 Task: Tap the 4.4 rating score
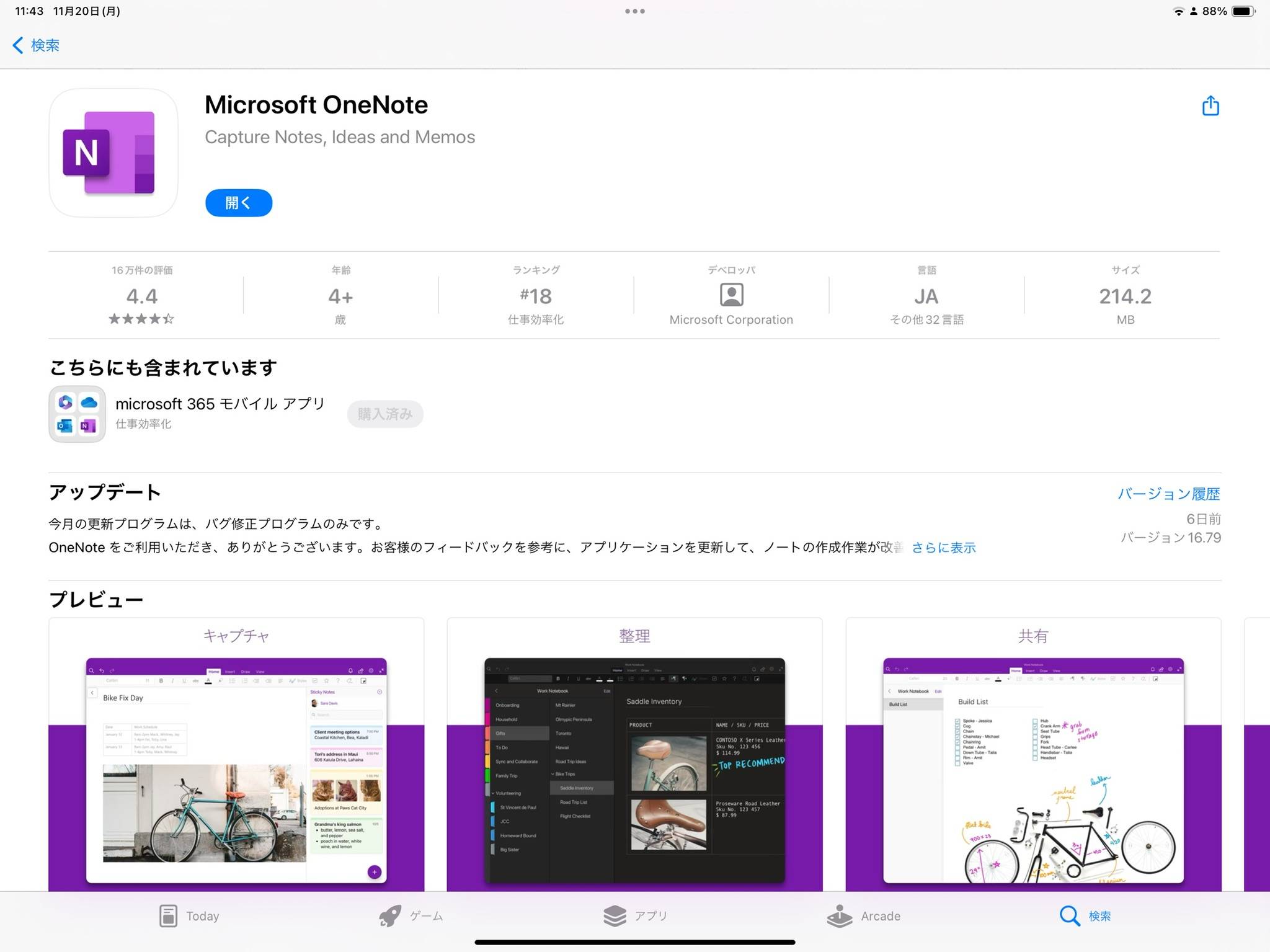142,296
